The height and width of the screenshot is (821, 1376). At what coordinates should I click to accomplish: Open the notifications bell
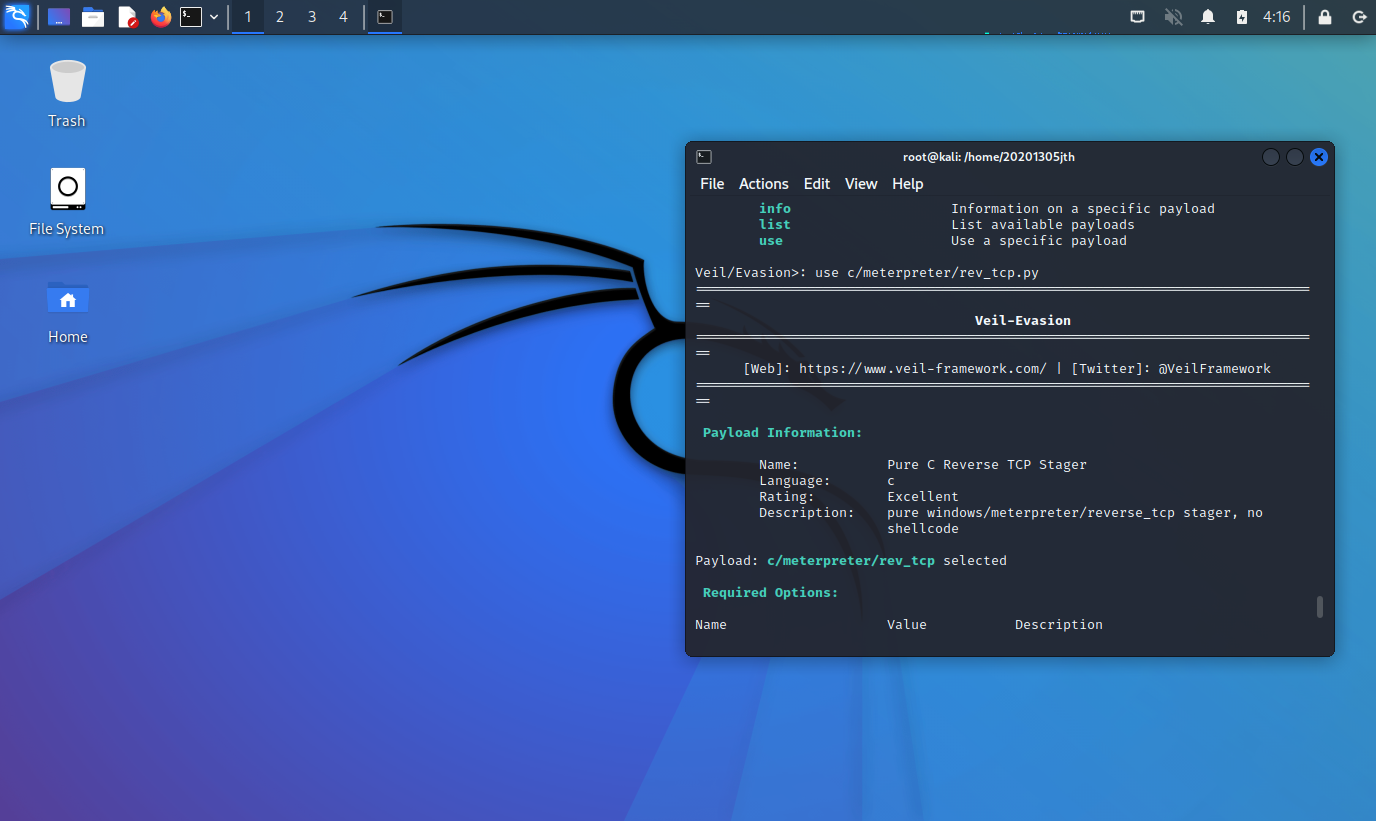(1208, 17)
